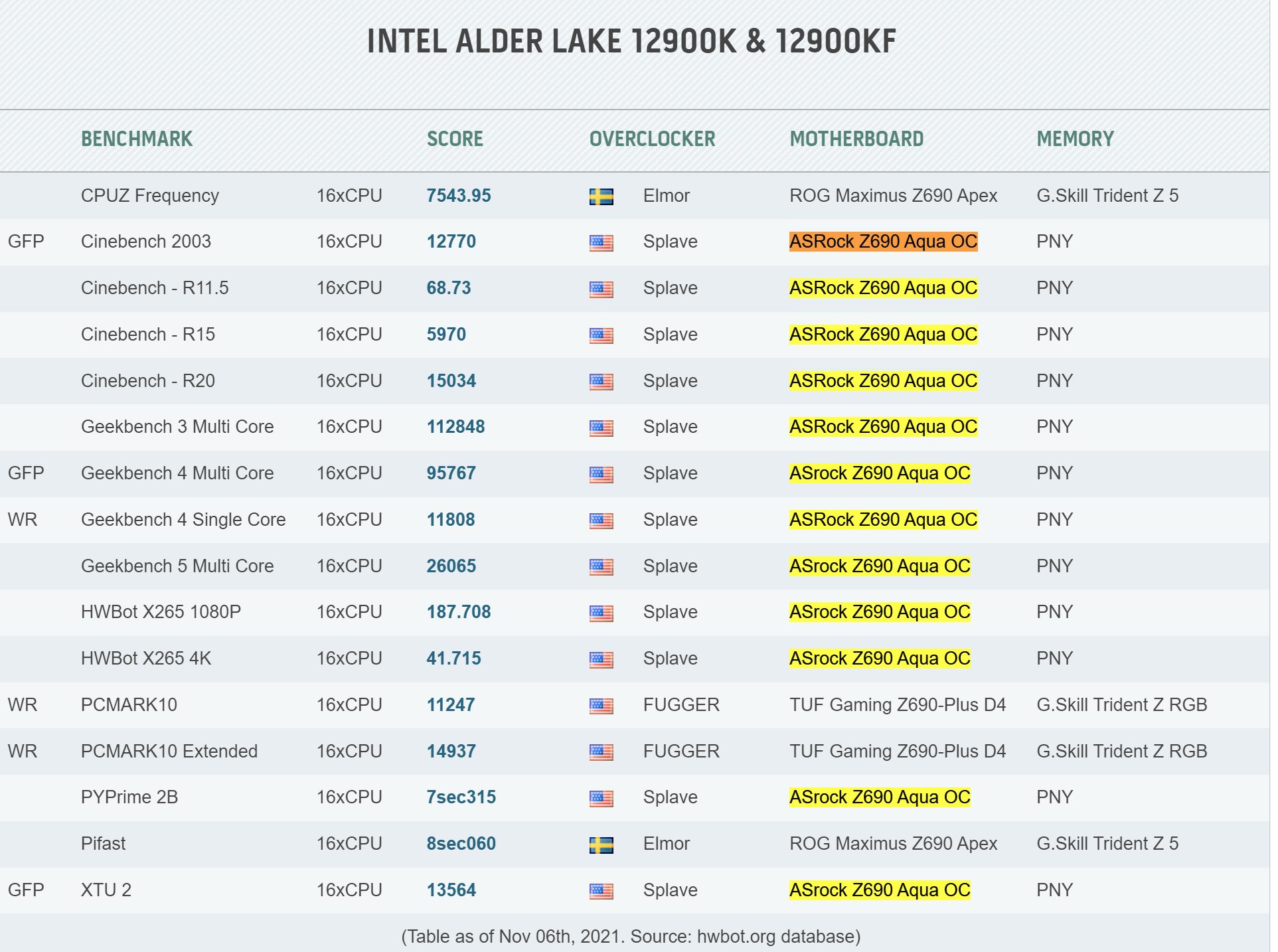
Task: Click the MOTHERBOARD column header
Action: 856,139
